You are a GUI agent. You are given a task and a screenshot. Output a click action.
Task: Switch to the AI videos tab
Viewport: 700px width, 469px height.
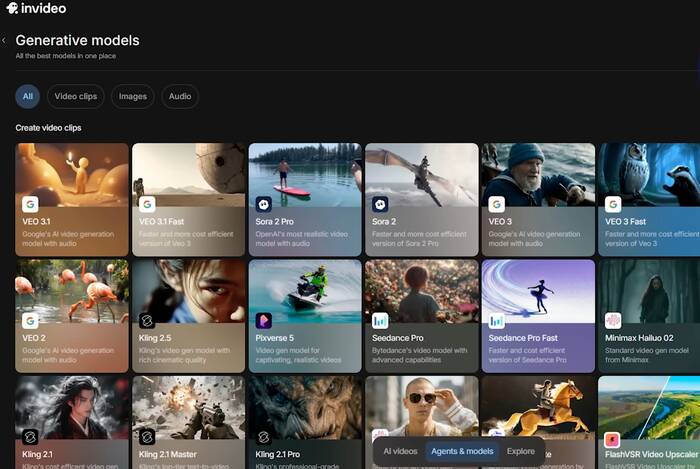[x=400, y=452]
